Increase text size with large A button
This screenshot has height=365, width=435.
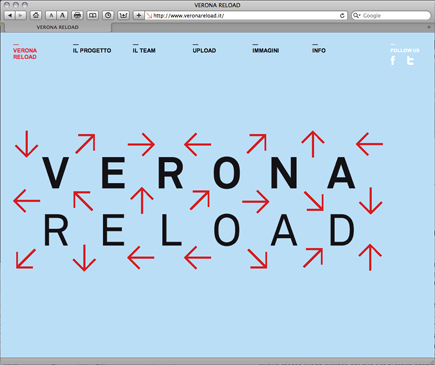tap(62, 15)
